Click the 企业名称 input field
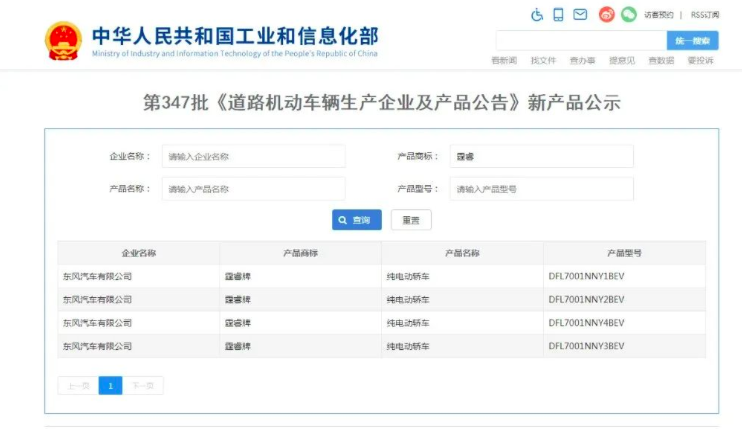742x429 pixels. pos(253,157)
